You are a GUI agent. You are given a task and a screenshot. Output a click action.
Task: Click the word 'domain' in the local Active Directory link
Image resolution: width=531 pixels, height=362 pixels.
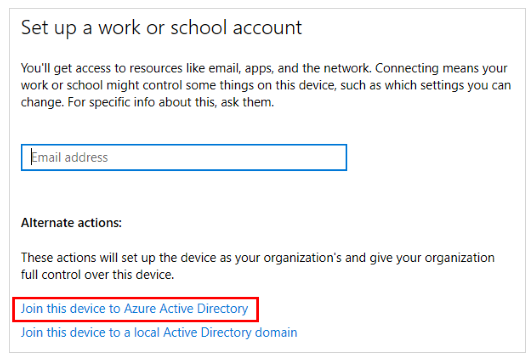click(276, 333)
